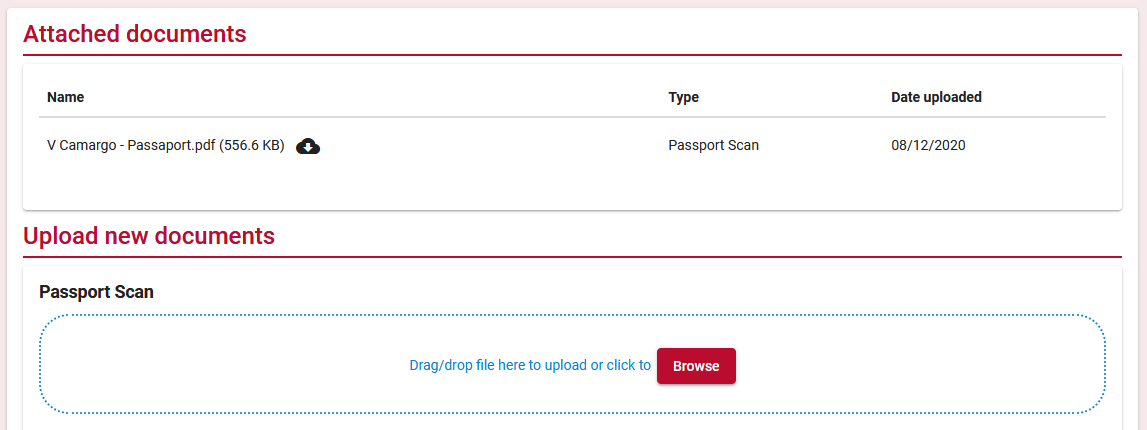Viewport: 1147px width, 430px height.
Task: Click the 08/12/2020 upload date
Action: (x=928, y=146)
